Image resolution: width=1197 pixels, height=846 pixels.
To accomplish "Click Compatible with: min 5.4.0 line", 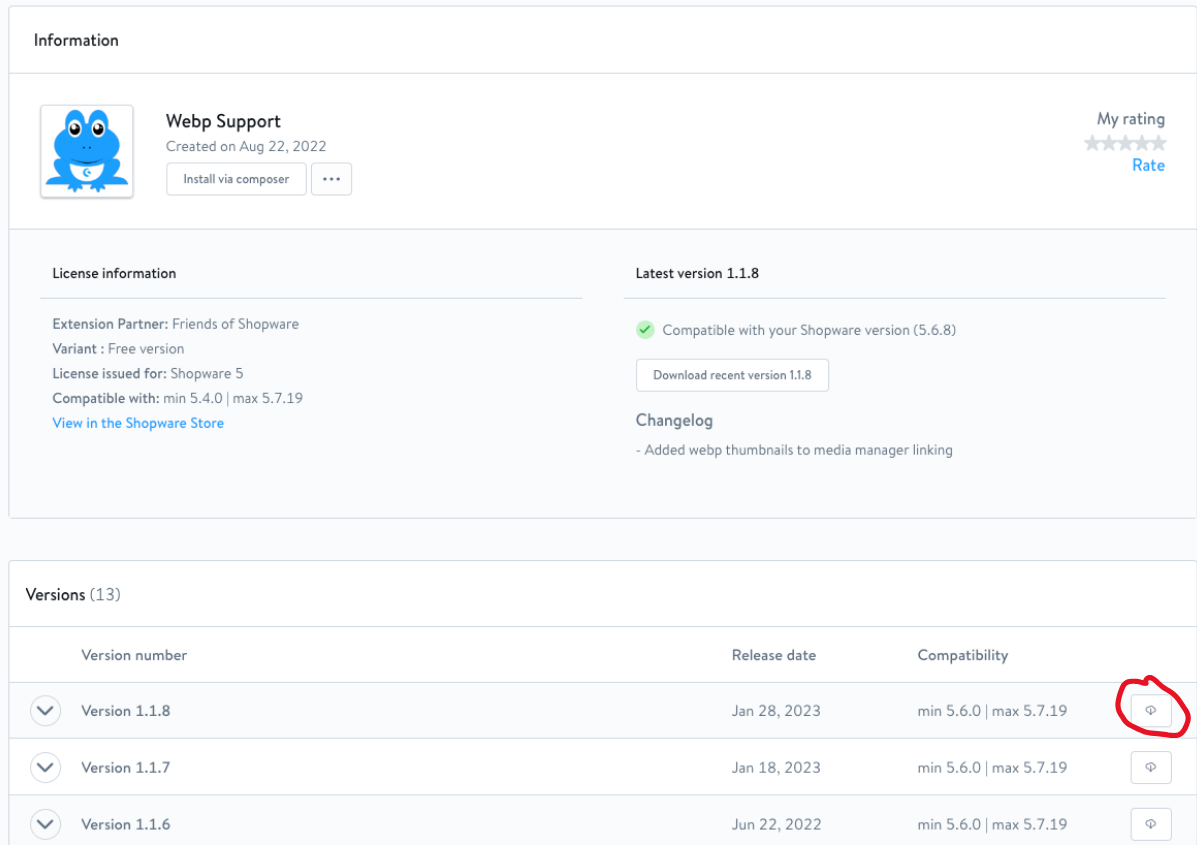I will pos(178,399).
